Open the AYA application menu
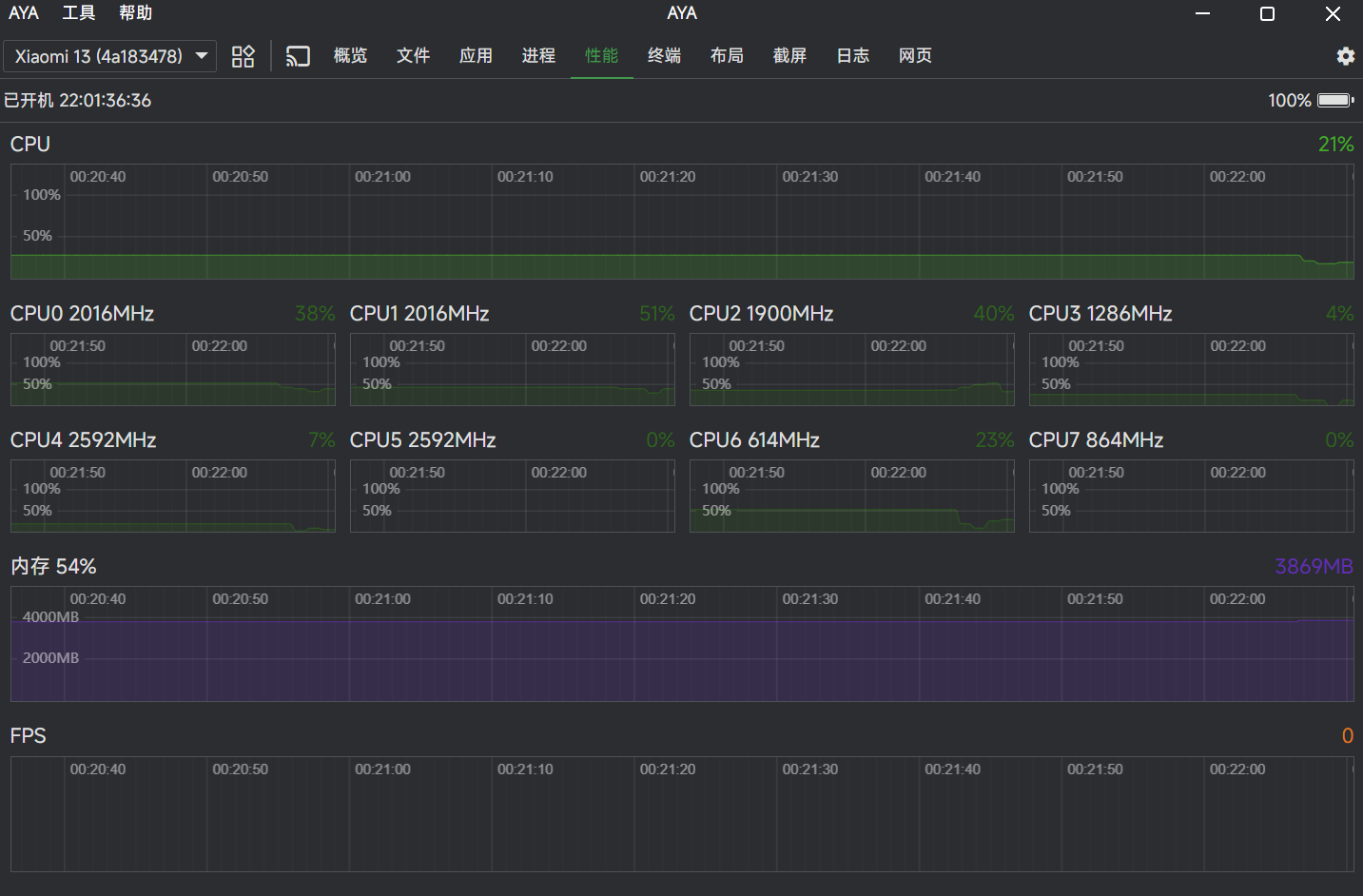Viewport: 1363px width, 896px height. point(24,13)
